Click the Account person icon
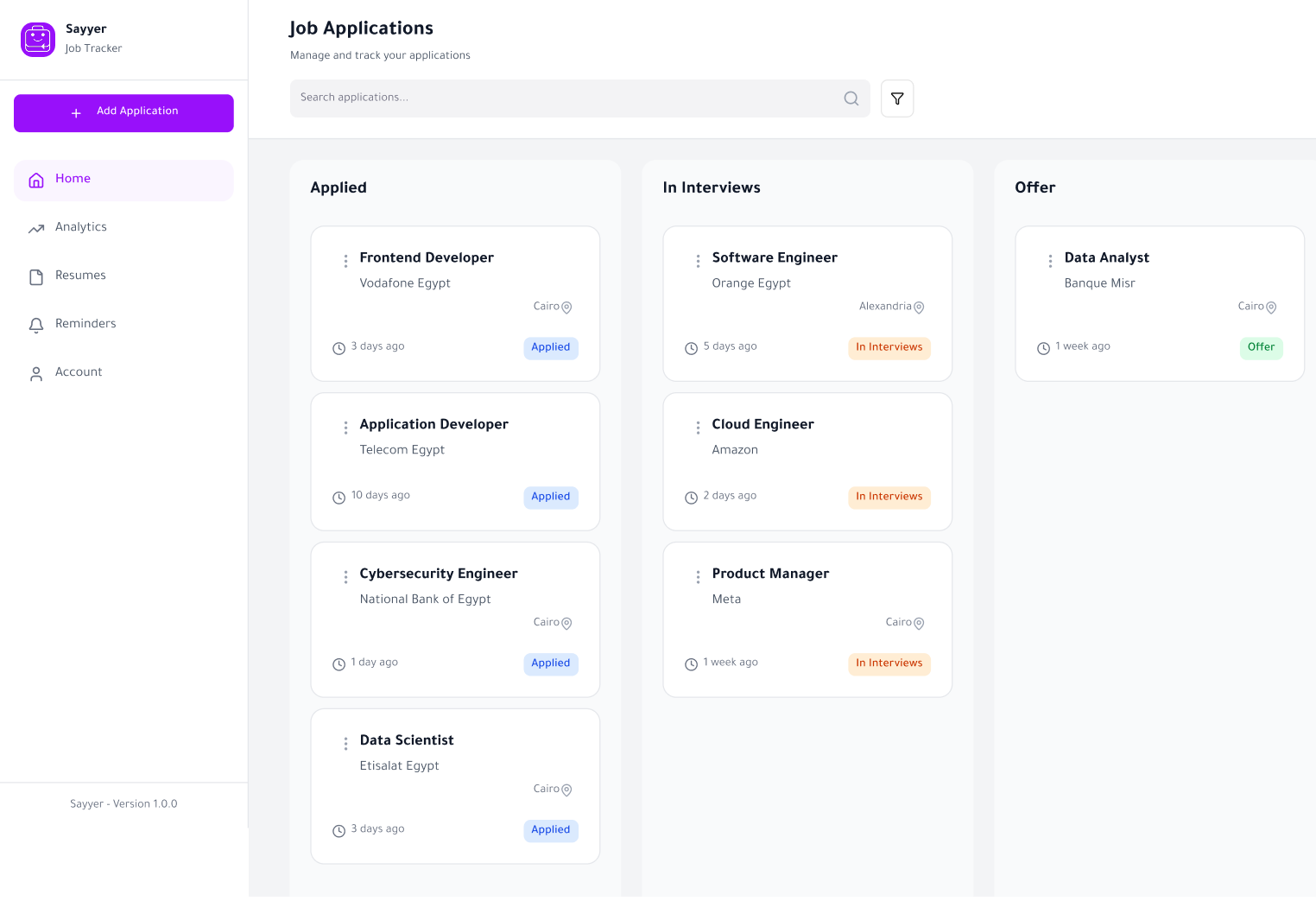 pyautogui.click(x=36, y=373)
